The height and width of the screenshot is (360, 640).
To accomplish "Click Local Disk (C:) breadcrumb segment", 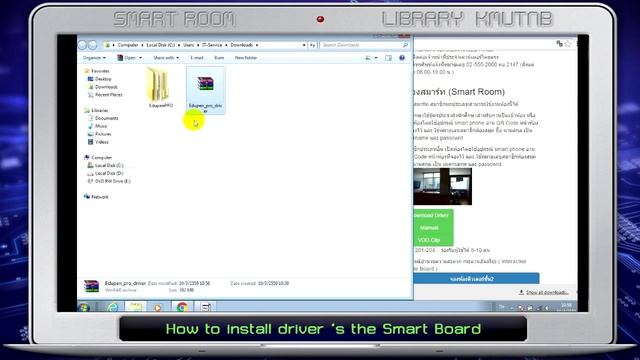I will [160, 45].
